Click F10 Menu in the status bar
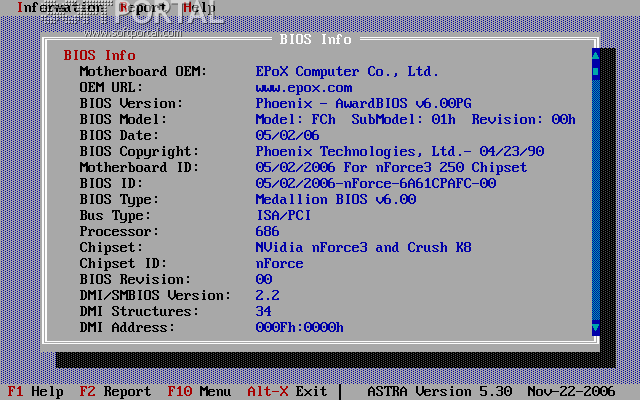Image resolution: width=640 pixels, height=400 pixels. click(199, 391)
